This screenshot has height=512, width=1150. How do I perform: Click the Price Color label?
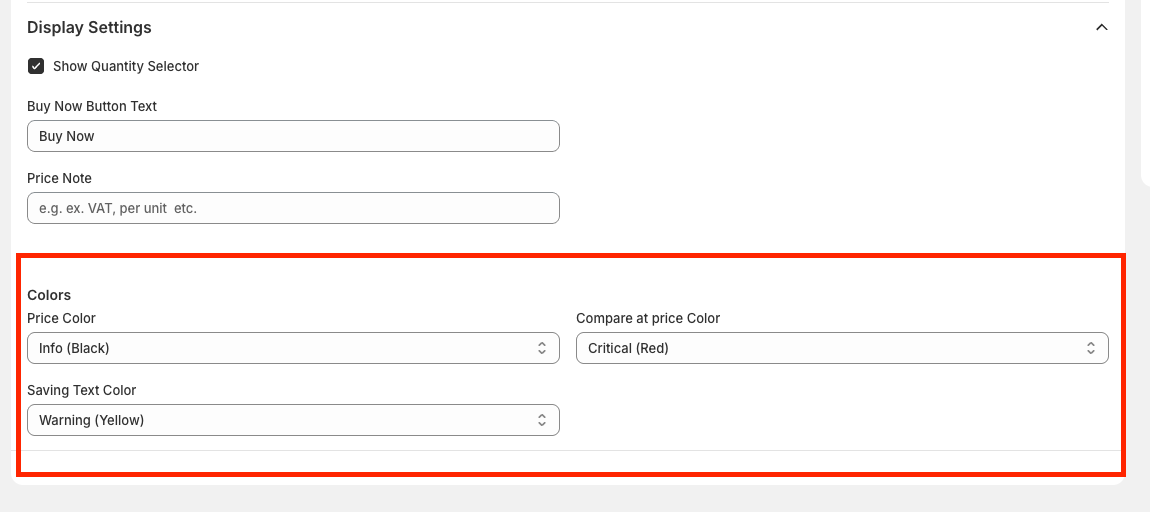(x=61, y=318)
